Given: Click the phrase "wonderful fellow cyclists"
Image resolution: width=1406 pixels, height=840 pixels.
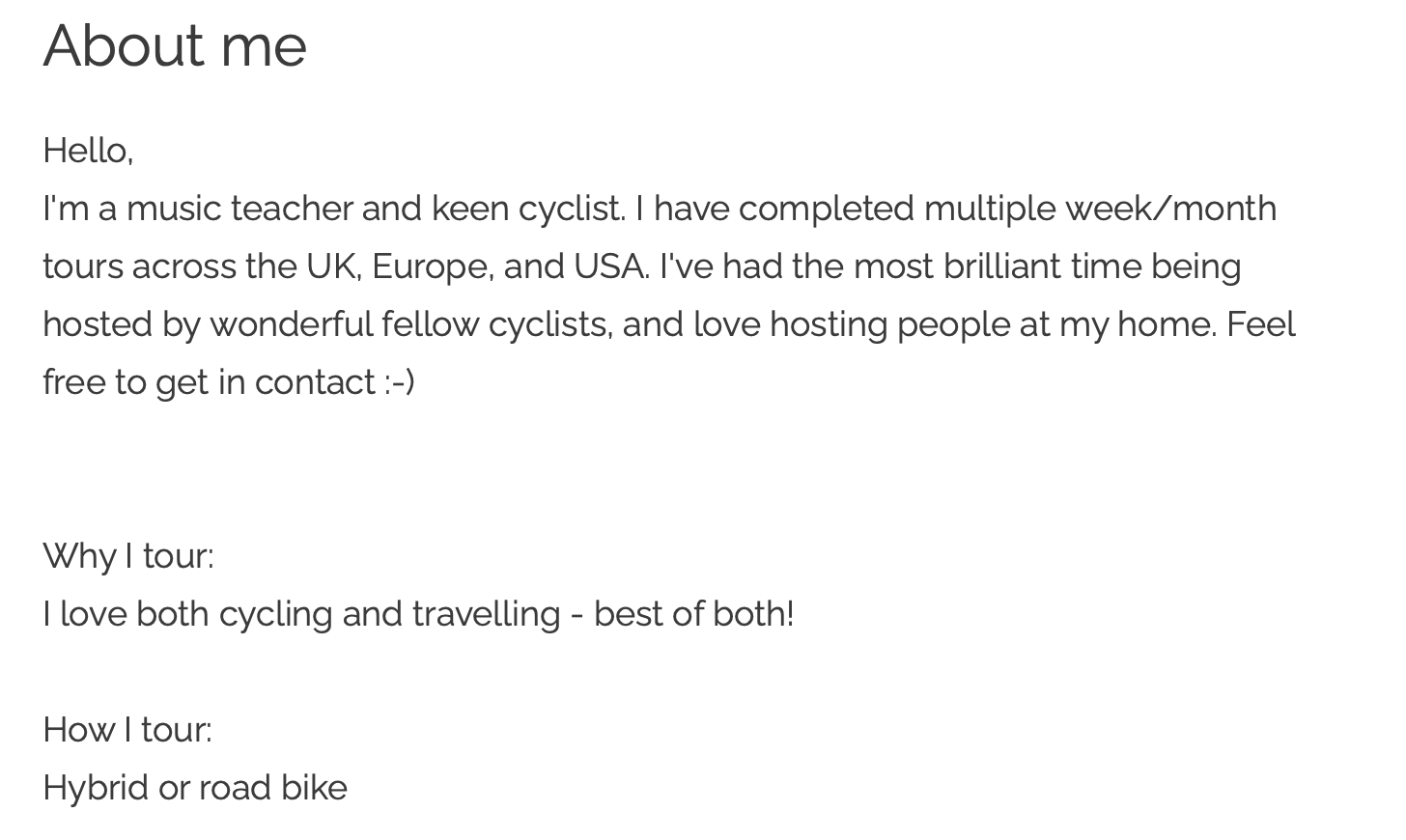Looking at the screenshot, I should (x=410, y=324).
